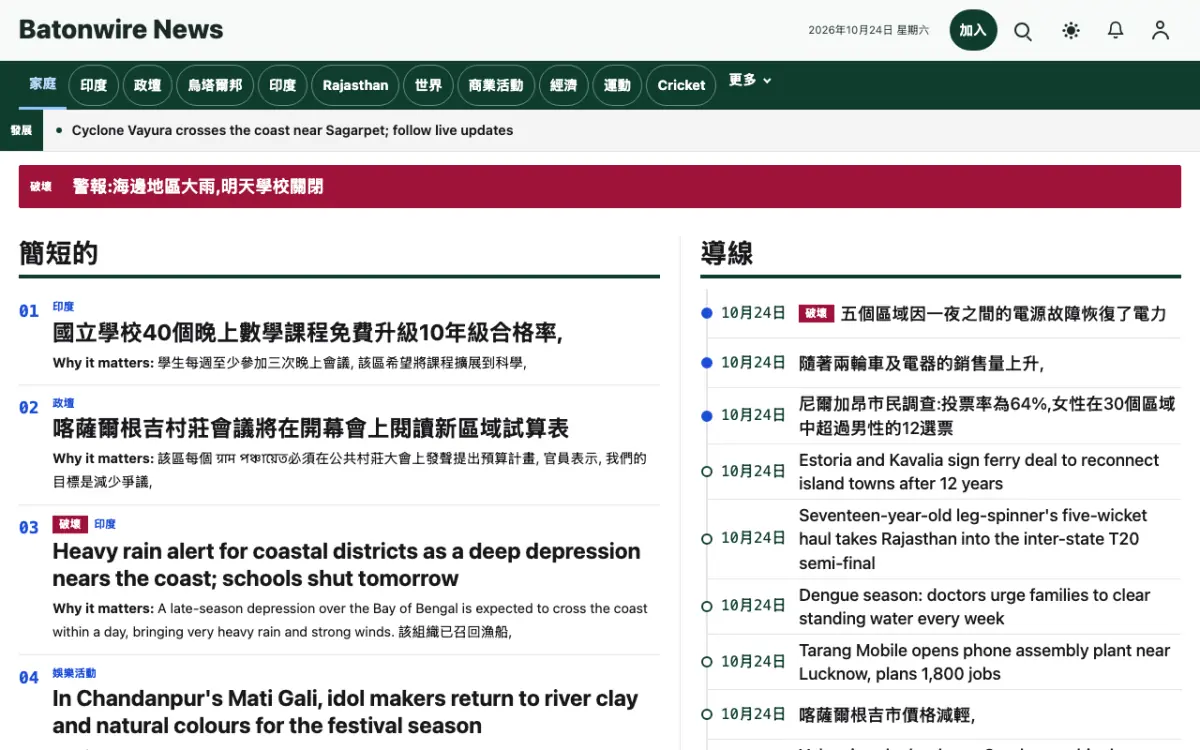Open timeline item 喀薩爾根吉市價格減輕
Viewport: 1200px width, 750px height.
887,715
